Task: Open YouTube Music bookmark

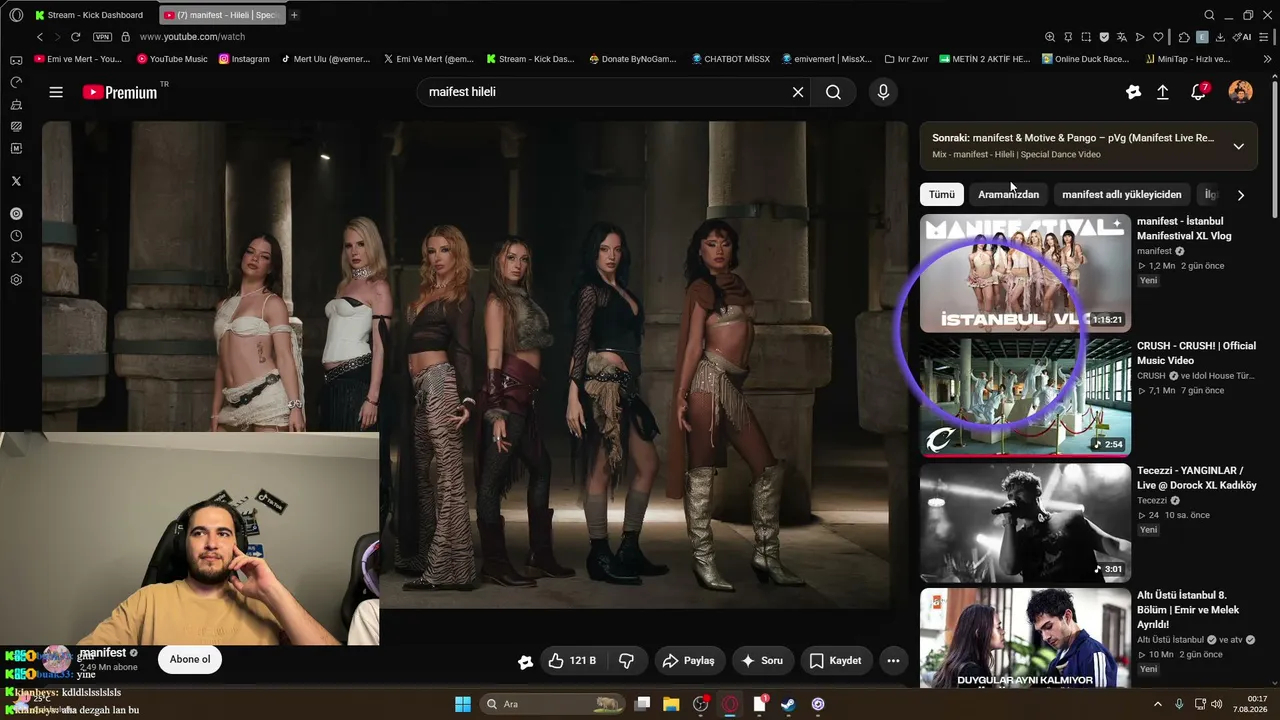Action: point(172,59)
